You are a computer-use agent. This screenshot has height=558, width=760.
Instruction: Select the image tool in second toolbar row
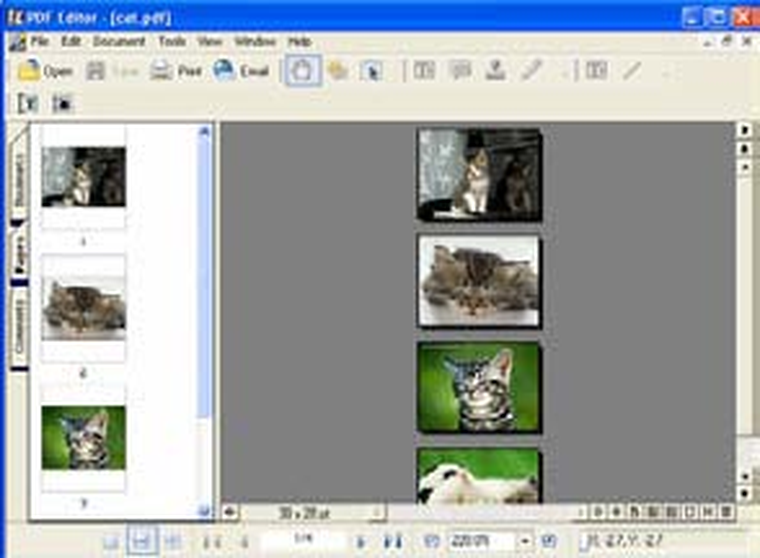pos(62,103)
